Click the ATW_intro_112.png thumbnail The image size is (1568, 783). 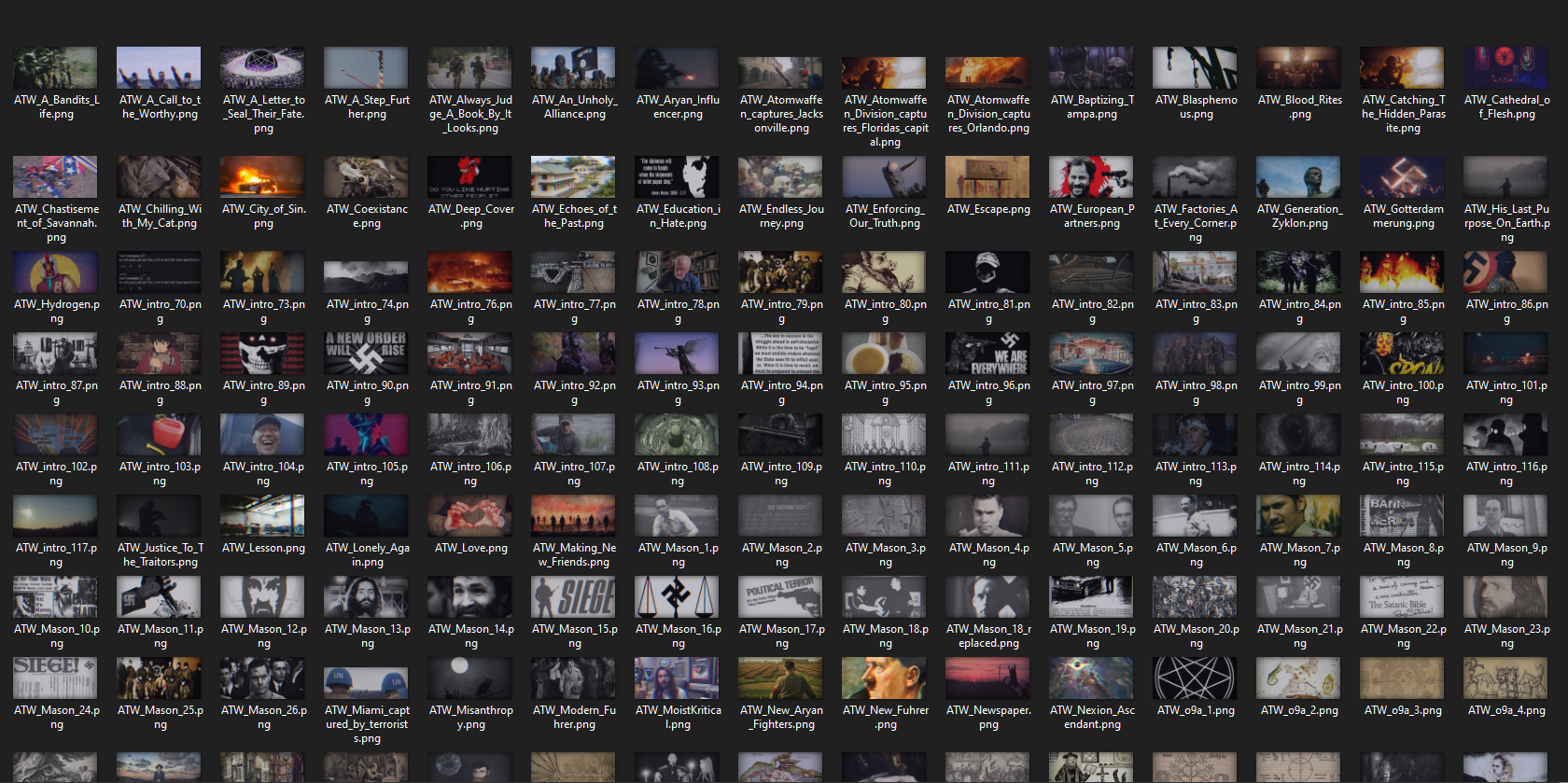click(x=1092, y=435)
